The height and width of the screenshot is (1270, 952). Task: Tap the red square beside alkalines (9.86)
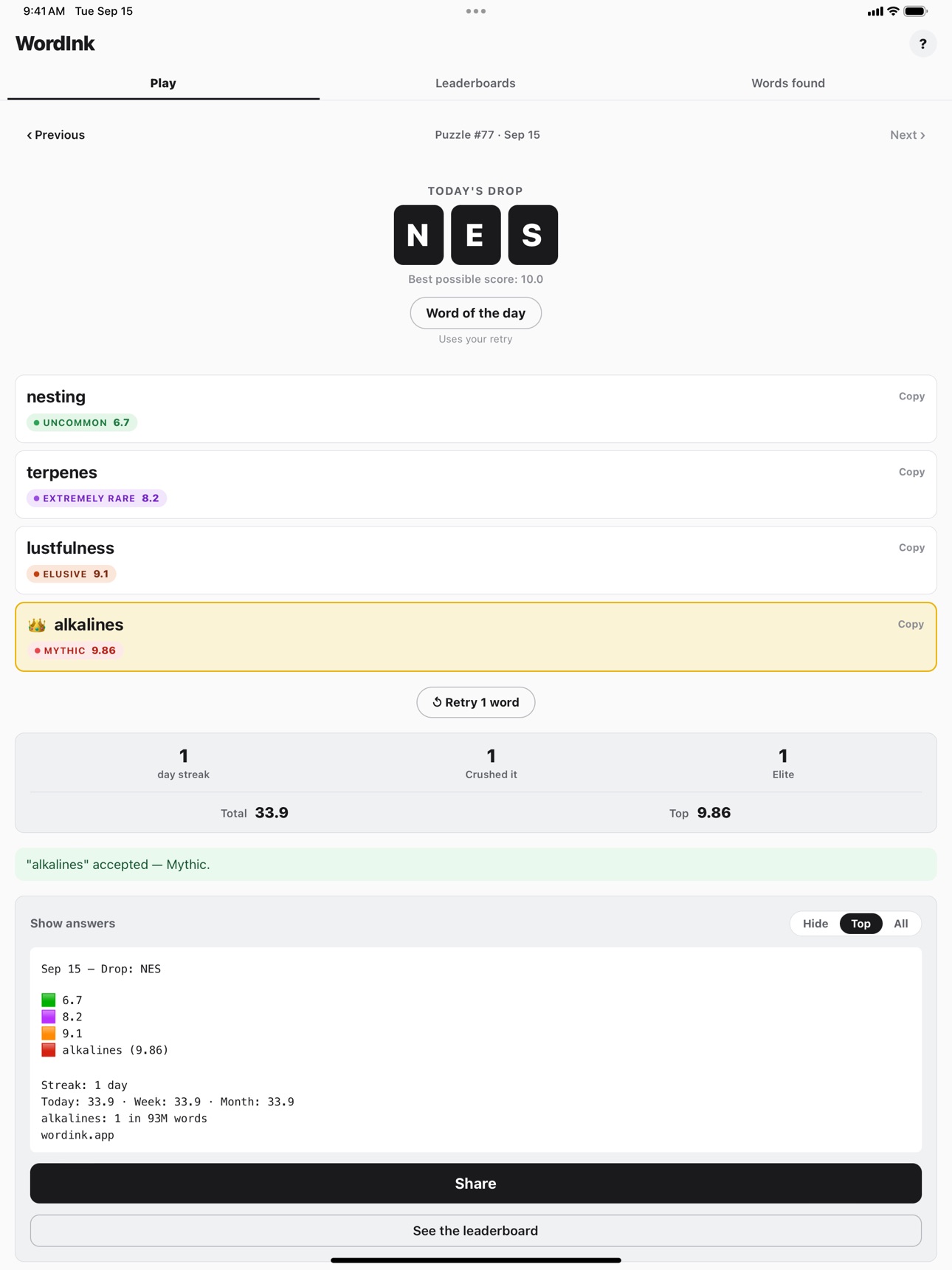tap(49, 1050)
